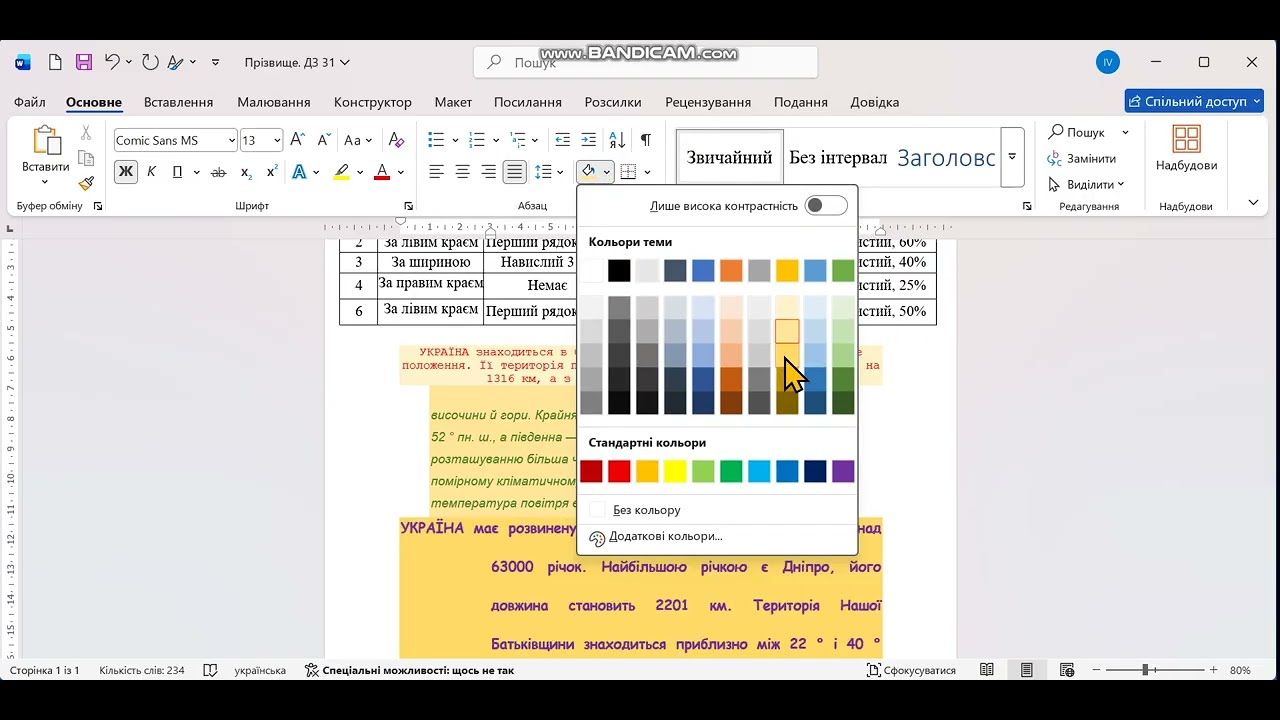Open the line spacing dropdown

(560, 172)
